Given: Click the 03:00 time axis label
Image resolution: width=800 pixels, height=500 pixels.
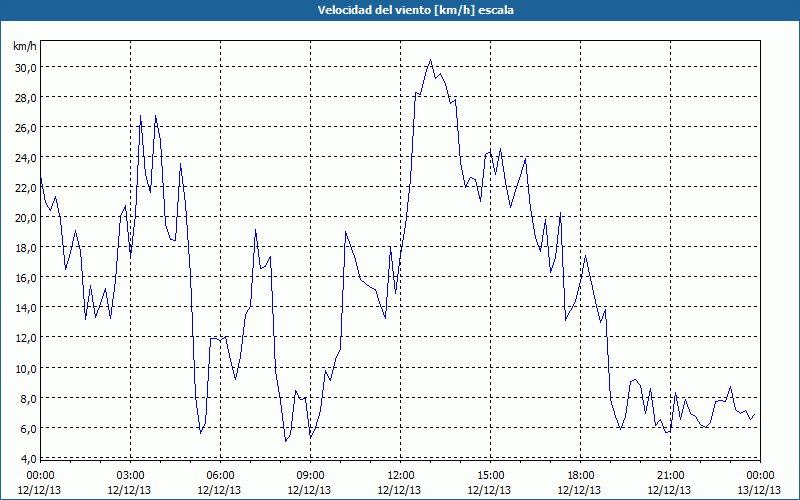Looking at the screenshot, I should 130,475.
